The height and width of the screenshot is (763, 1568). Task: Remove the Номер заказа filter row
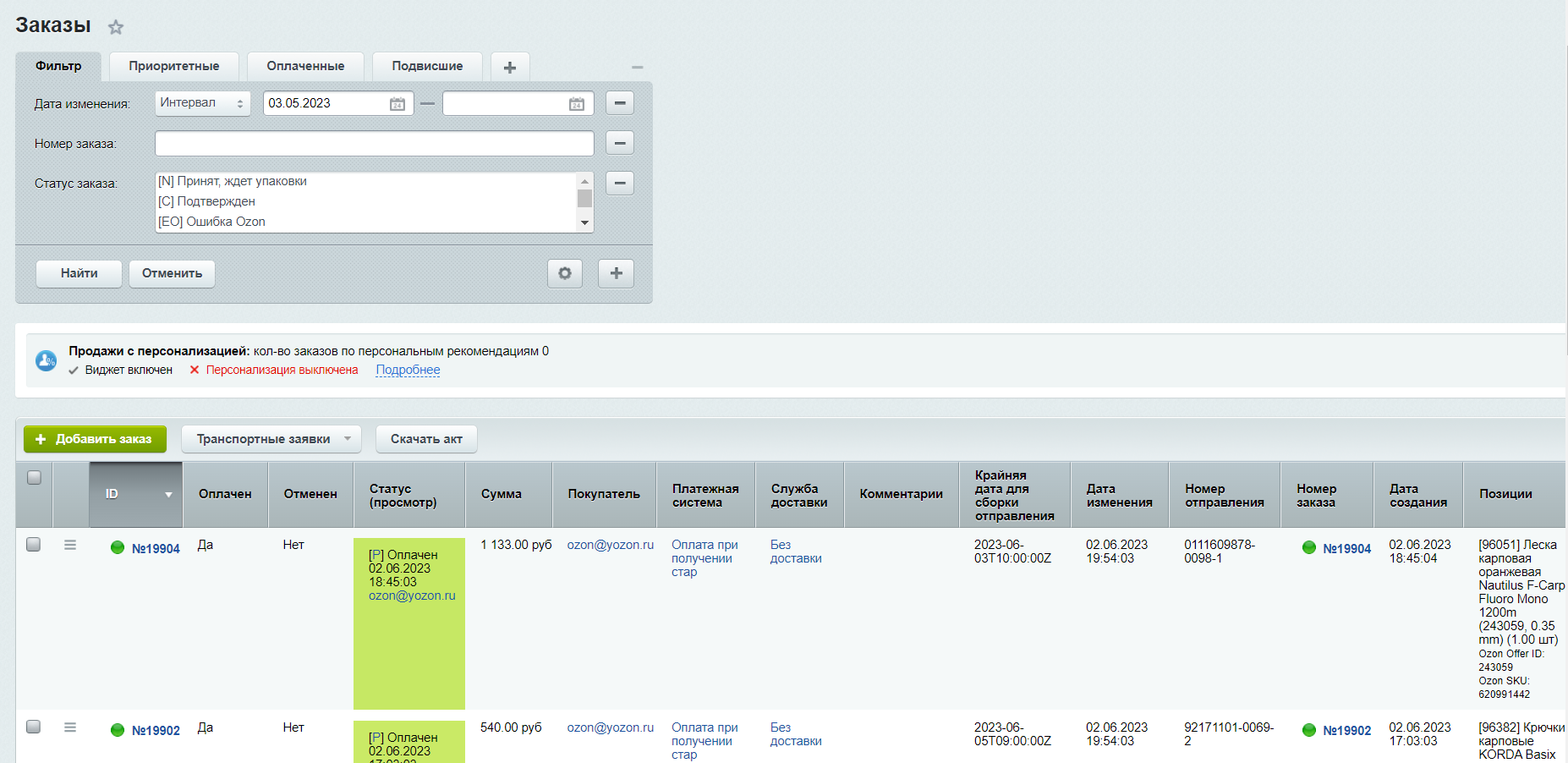pyautogui.click(x=620, y=143)
